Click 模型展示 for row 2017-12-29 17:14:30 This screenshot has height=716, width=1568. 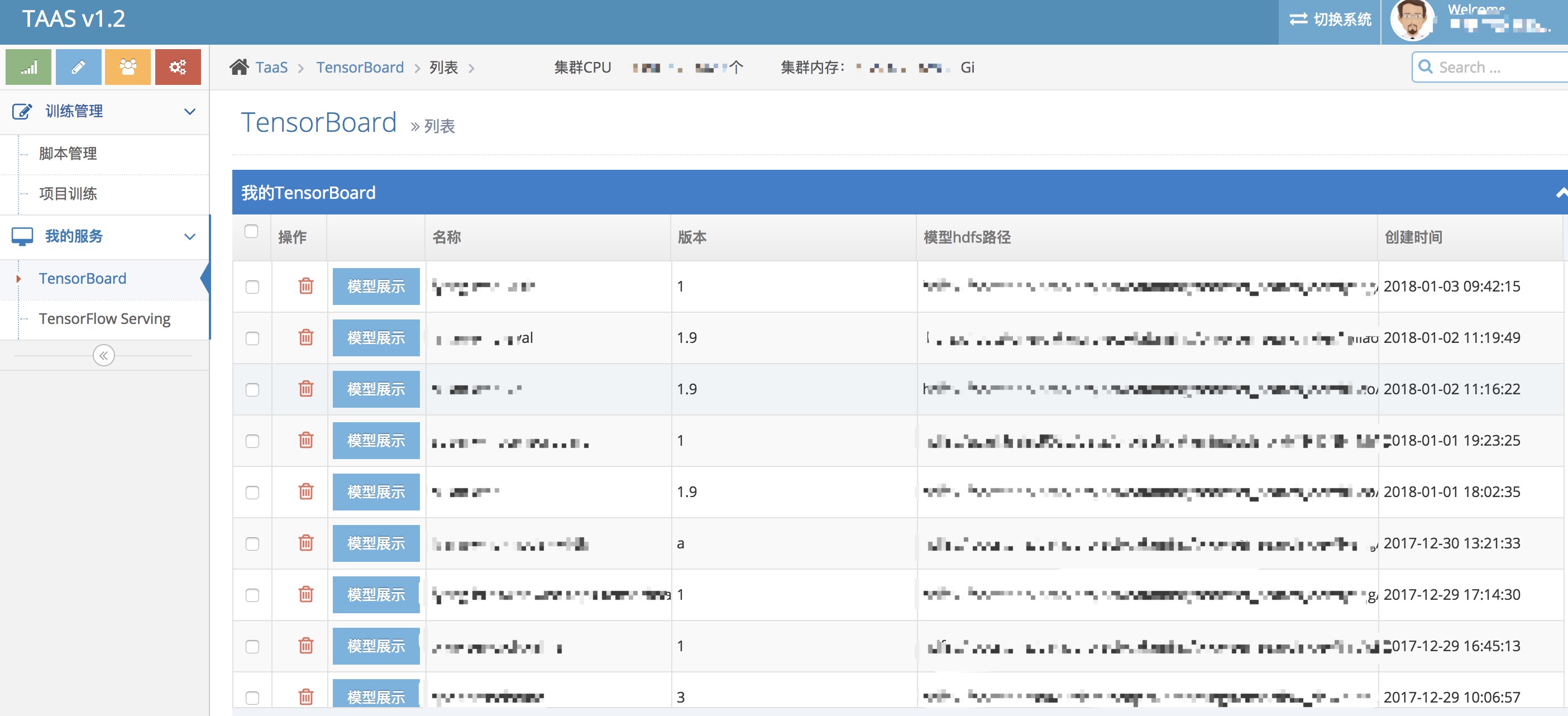[376, 595]
